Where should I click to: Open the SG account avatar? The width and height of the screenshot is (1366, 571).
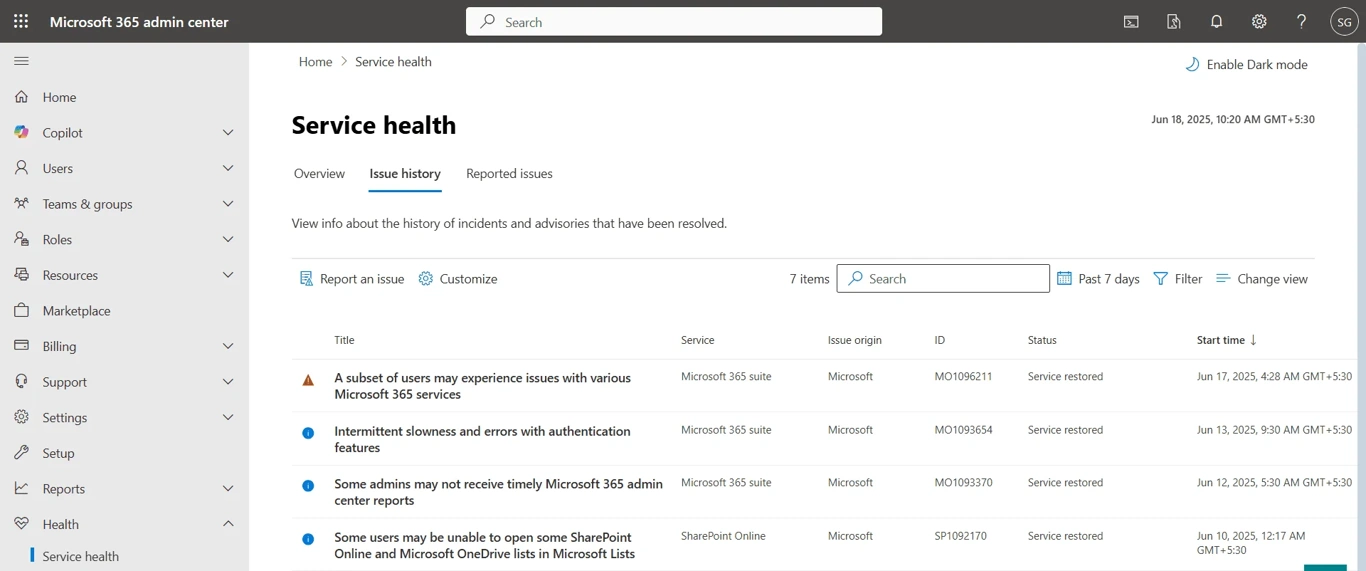pos(1344,21)
